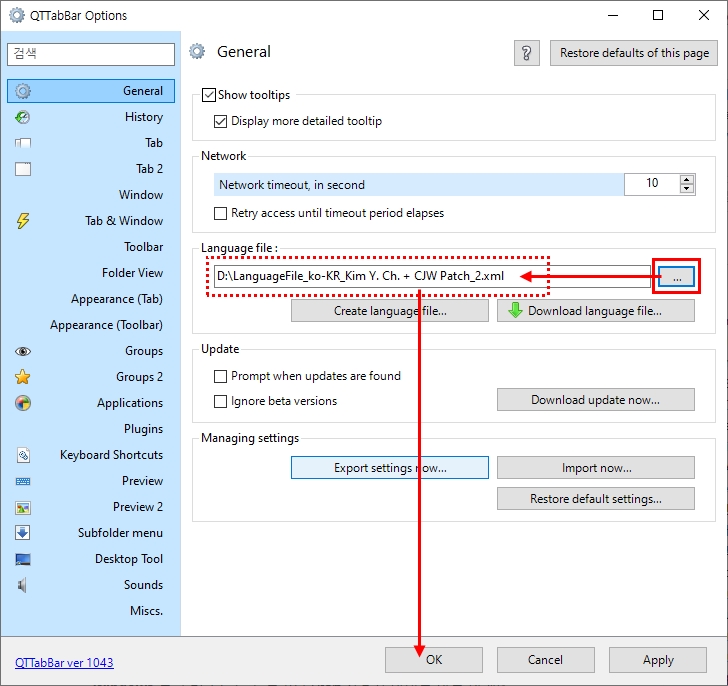Screen dimensions: 728x686
Task: Uncheck Display more detailed tooltip
Action: [220, 122]
